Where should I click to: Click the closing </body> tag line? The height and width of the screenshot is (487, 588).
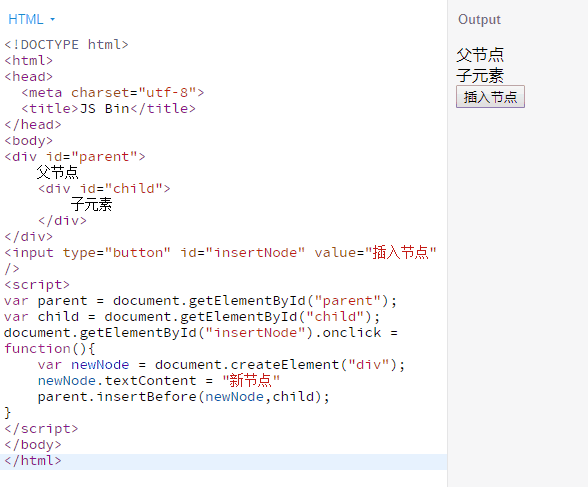point(33,445)
